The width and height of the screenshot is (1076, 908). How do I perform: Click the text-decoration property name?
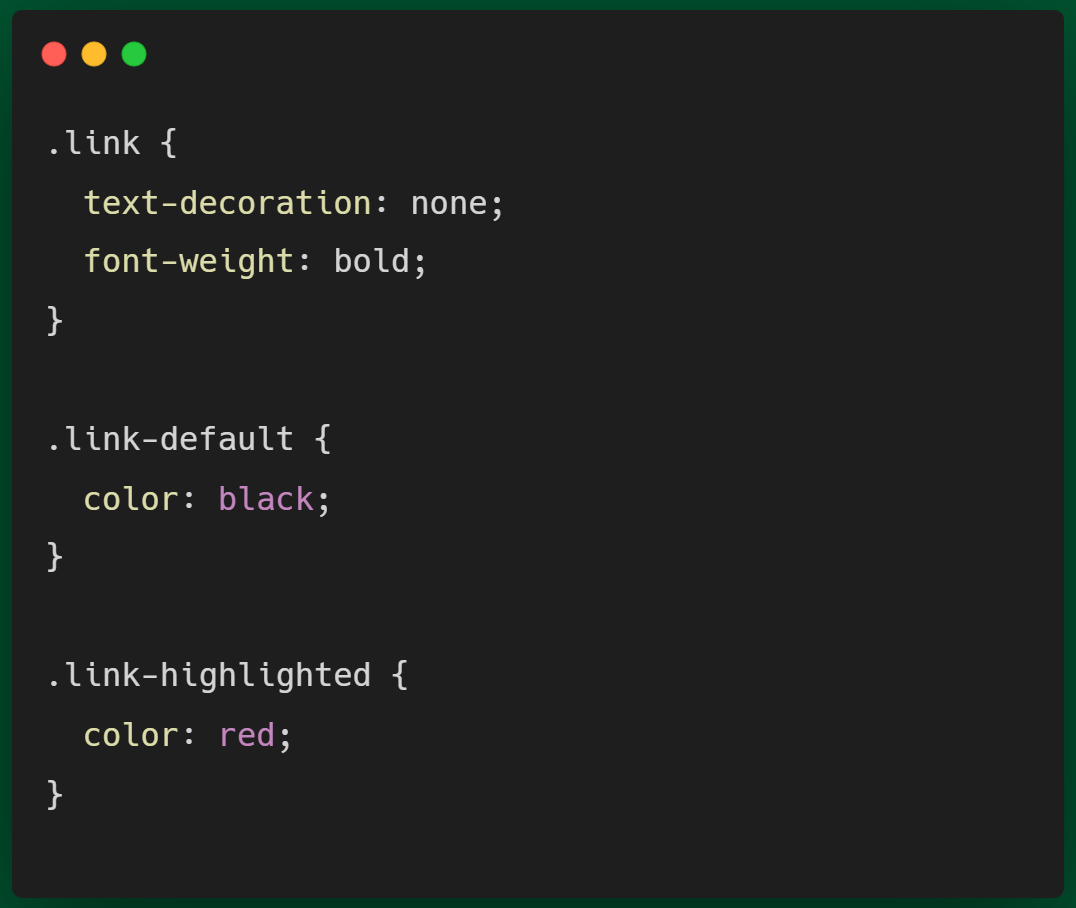tap(227, 203)
